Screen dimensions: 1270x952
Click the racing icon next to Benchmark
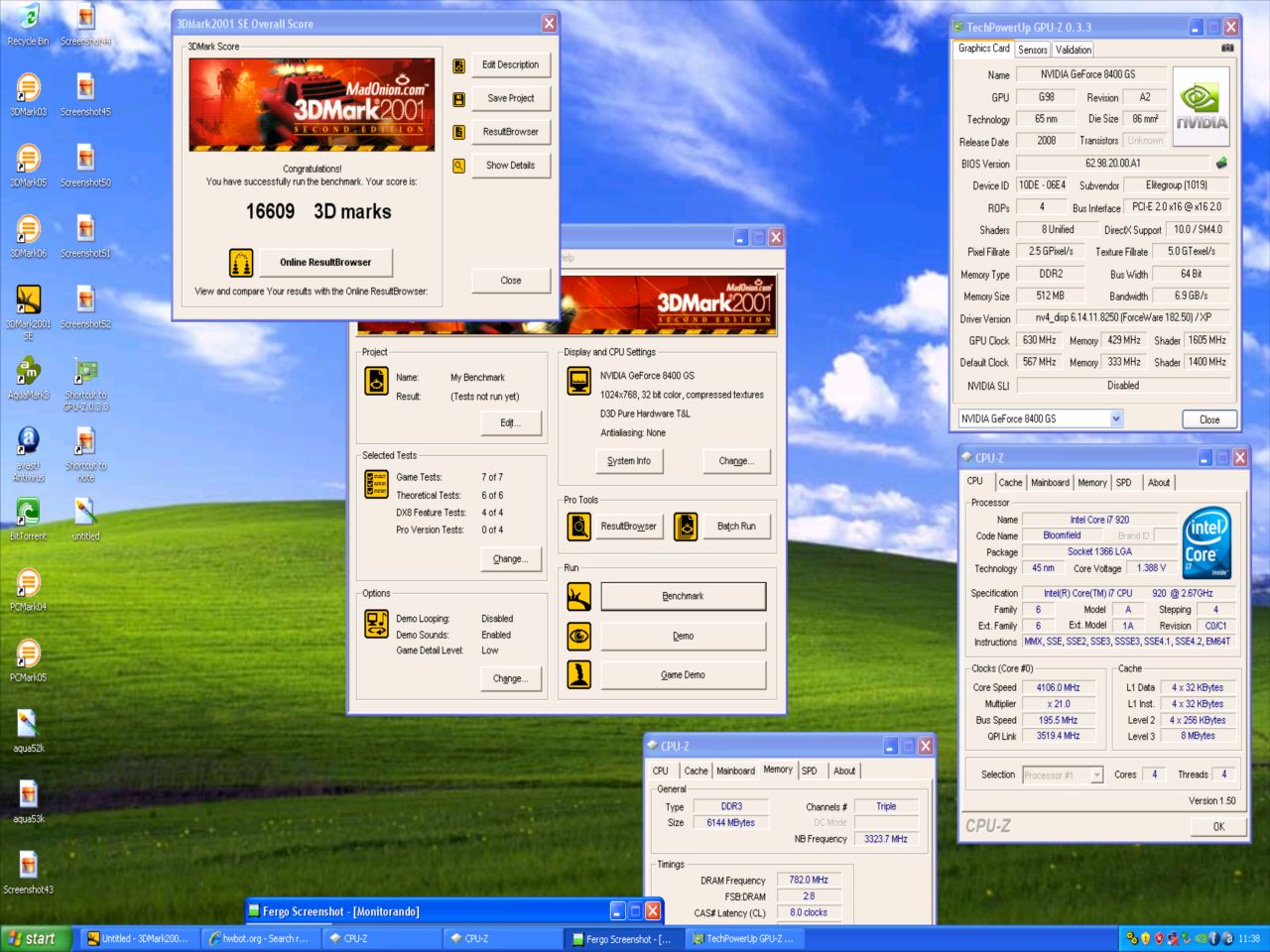pyautogui.click(x=579, y=596)
